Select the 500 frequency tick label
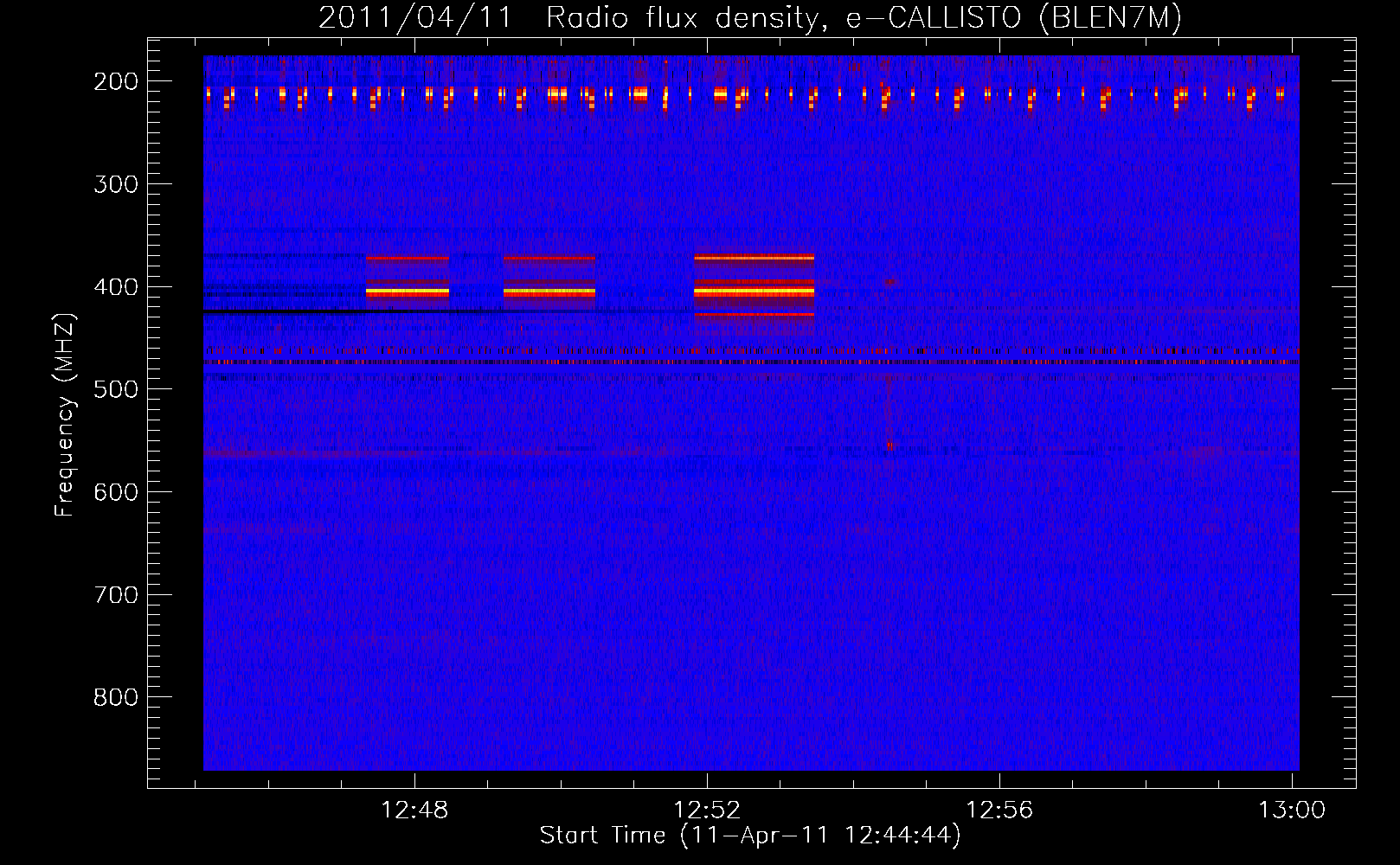 pos(116,389)
